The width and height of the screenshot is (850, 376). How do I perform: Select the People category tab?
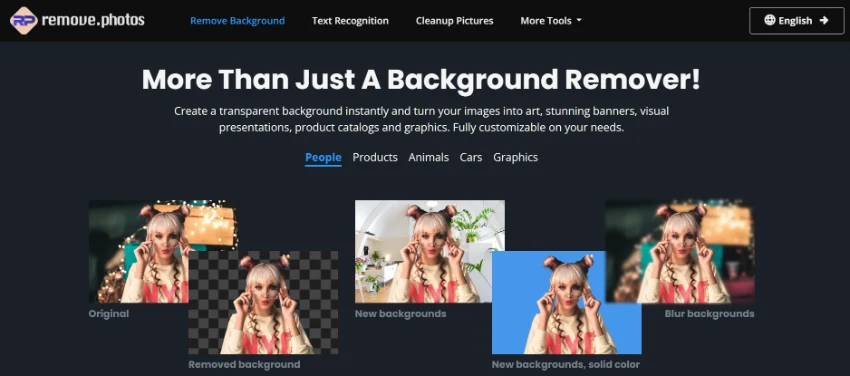point(323,158)
